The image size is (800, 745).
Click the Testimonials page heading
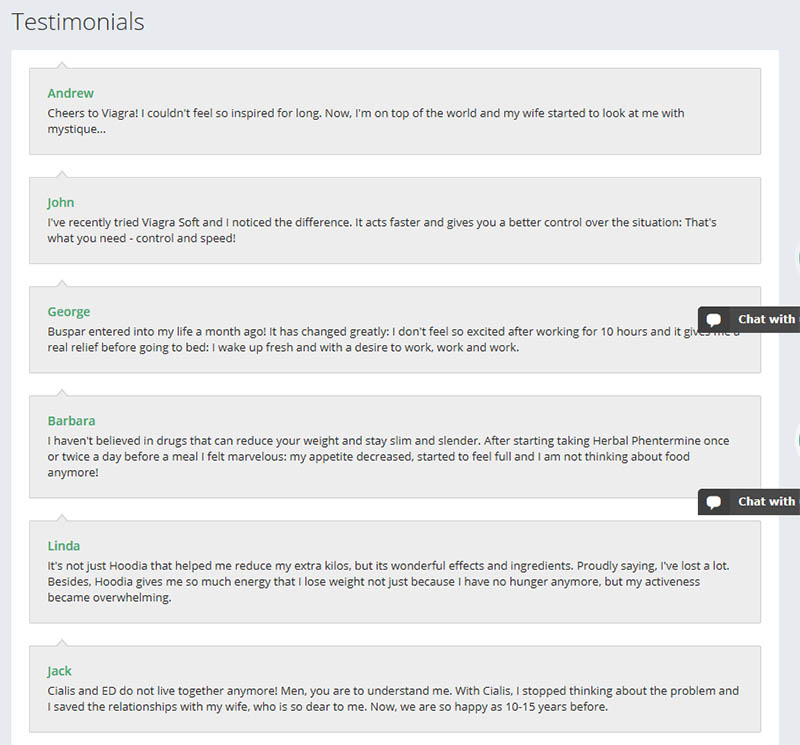click(x=78, y=22)
